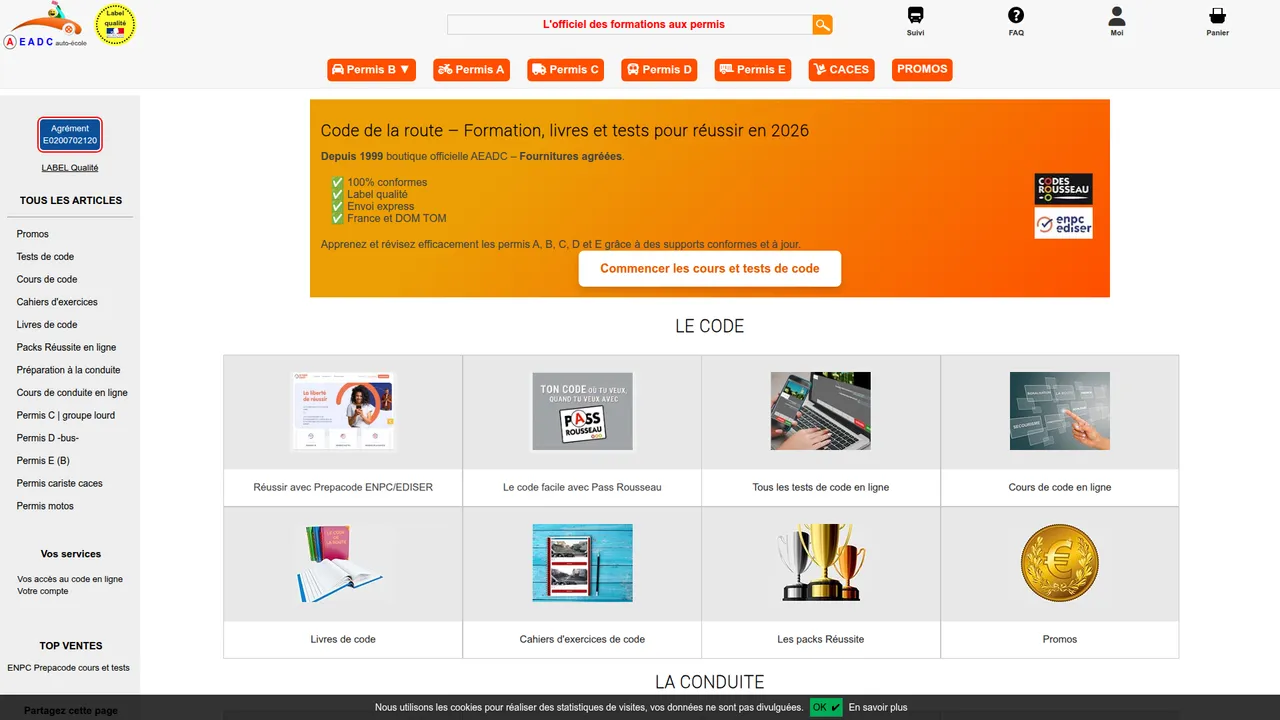The image size is (1280, 720).
Task: Open the Cours de code en ligne thumbnail
Action: [1060, 411]
